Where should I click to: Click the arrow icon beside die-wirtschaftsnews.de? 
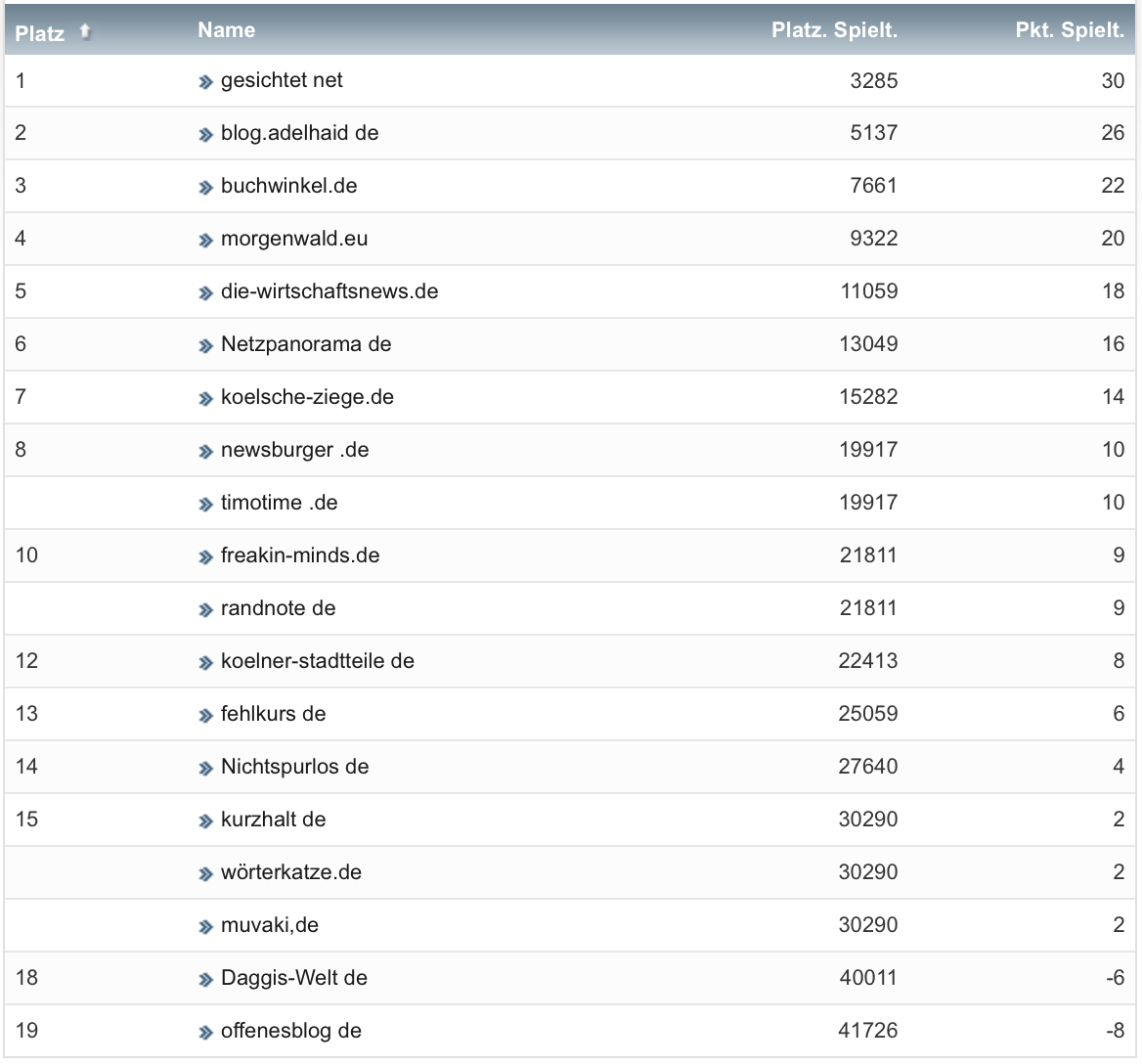[x=205, y=293]
